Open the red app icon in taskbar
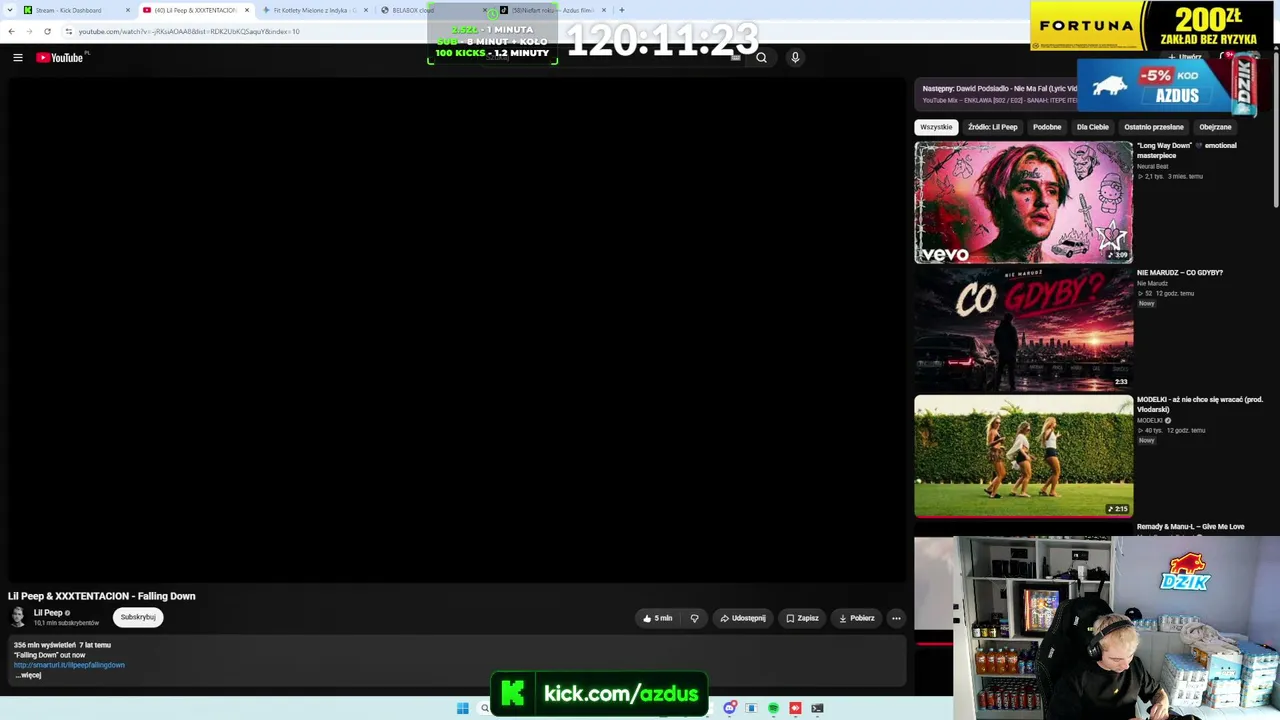 (x=795, y=708)
